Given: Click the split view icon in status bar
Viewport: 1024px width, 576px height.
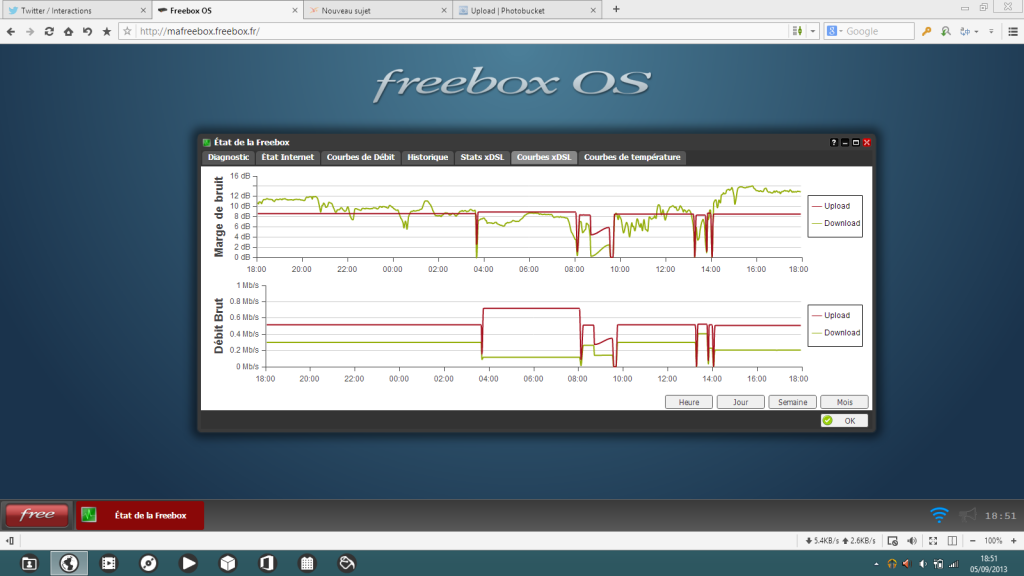Looking at the screenshot, I should [952, 541].
